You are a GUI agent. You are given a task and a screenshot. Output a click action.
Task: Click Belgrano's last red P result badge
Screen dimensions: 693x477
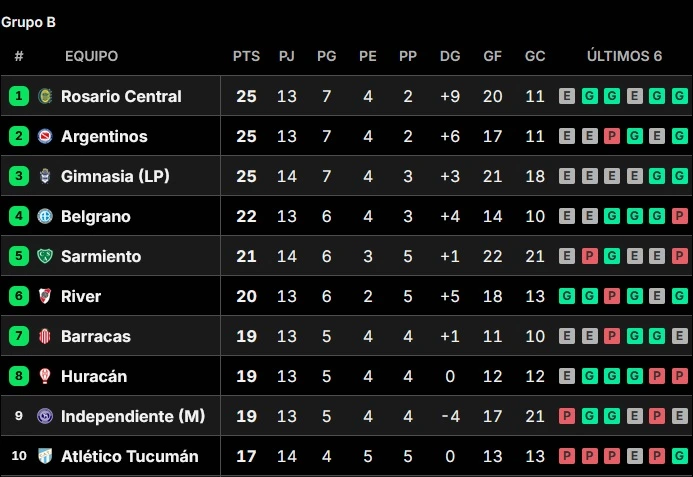tap(679, 216)
